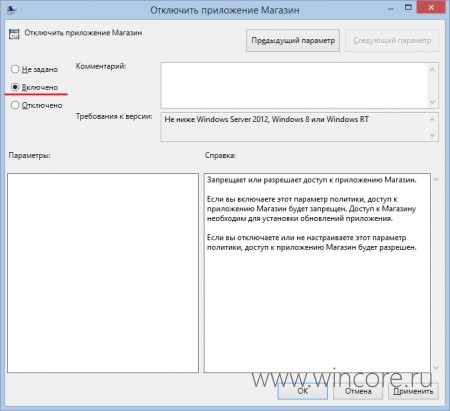Viewport: 450px width, 411px height.
Task: Click paragraph starting "Если вы включаете этот параметр"
Action: pos(311,209)
